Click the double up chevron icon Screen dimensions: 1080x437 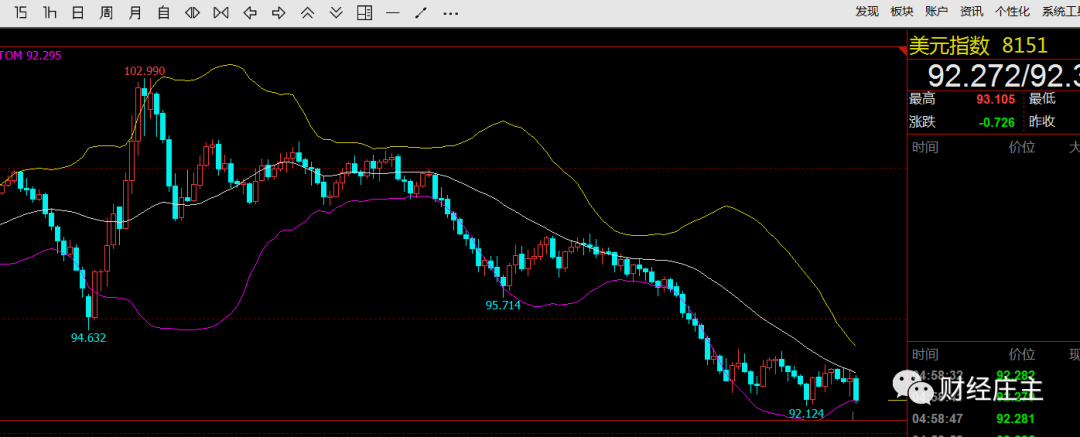click(307, 12)
